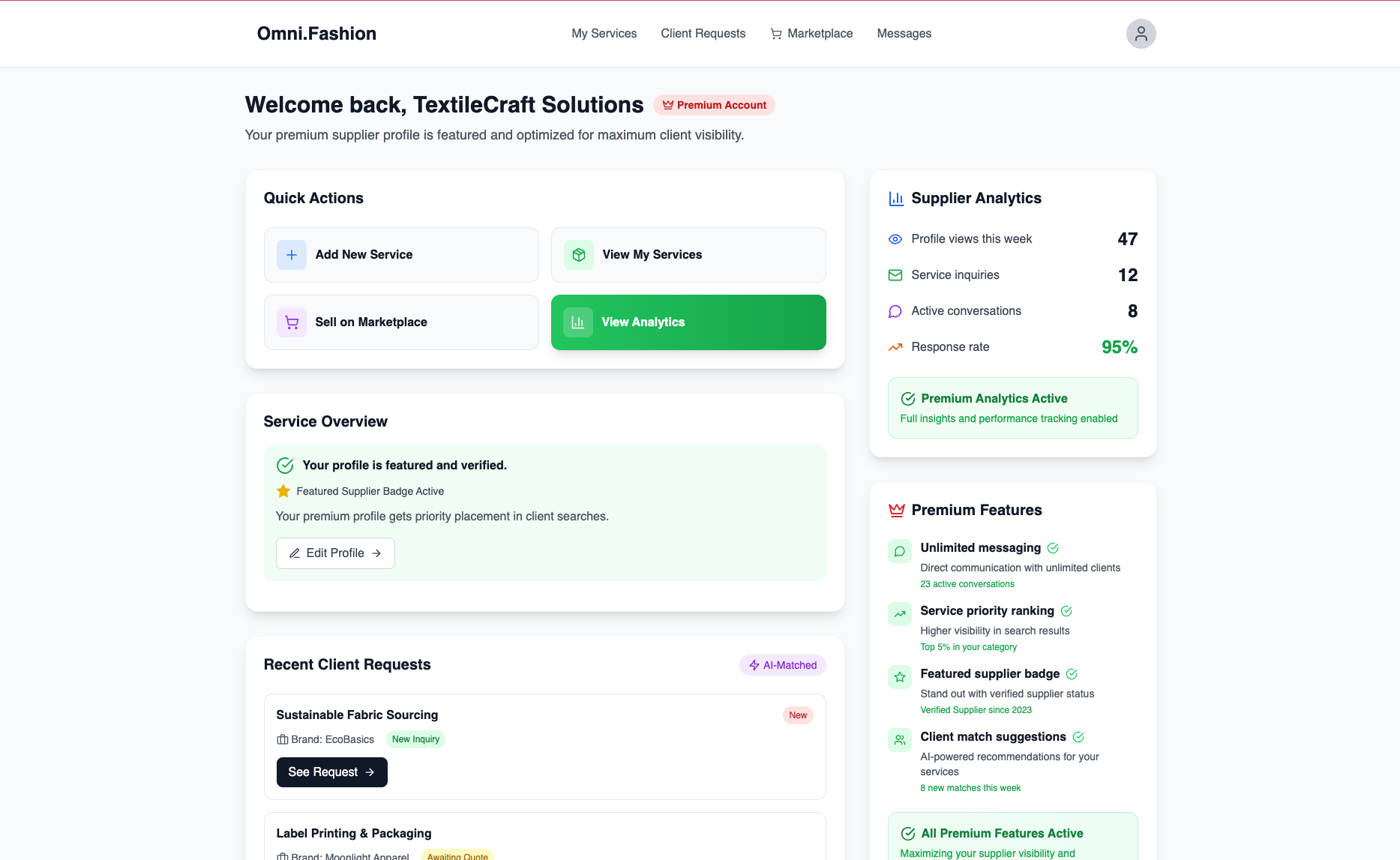Click the checkmark next to Service priority ranking
Viewport: 1400px width, 860px height.
1066,611
